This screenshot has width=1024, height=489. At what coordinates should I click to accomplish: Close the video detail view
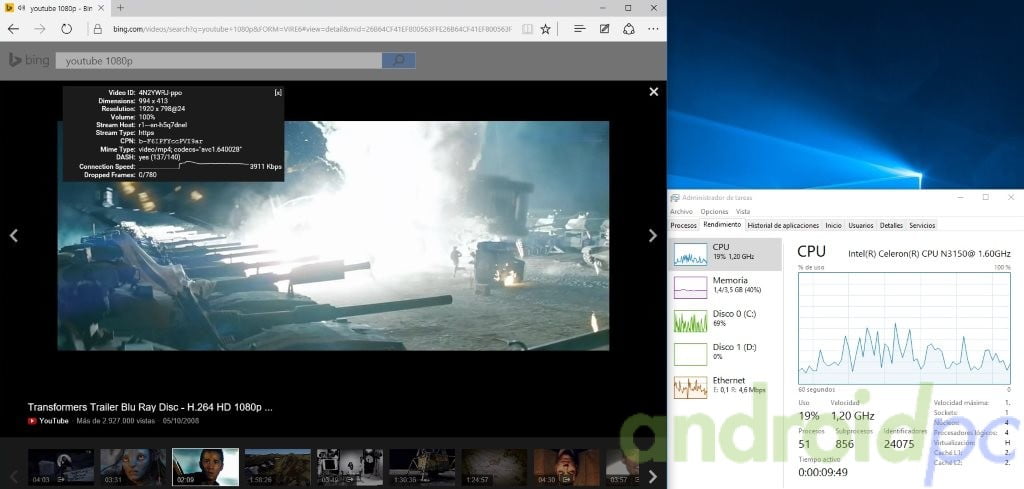654,92
